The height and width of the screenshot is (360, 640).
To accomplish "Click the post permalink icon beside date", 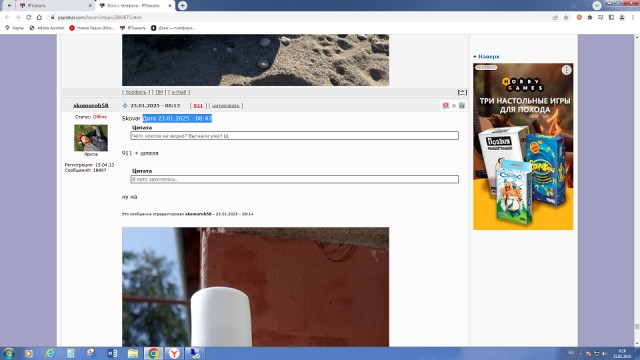I will point(125,105).
